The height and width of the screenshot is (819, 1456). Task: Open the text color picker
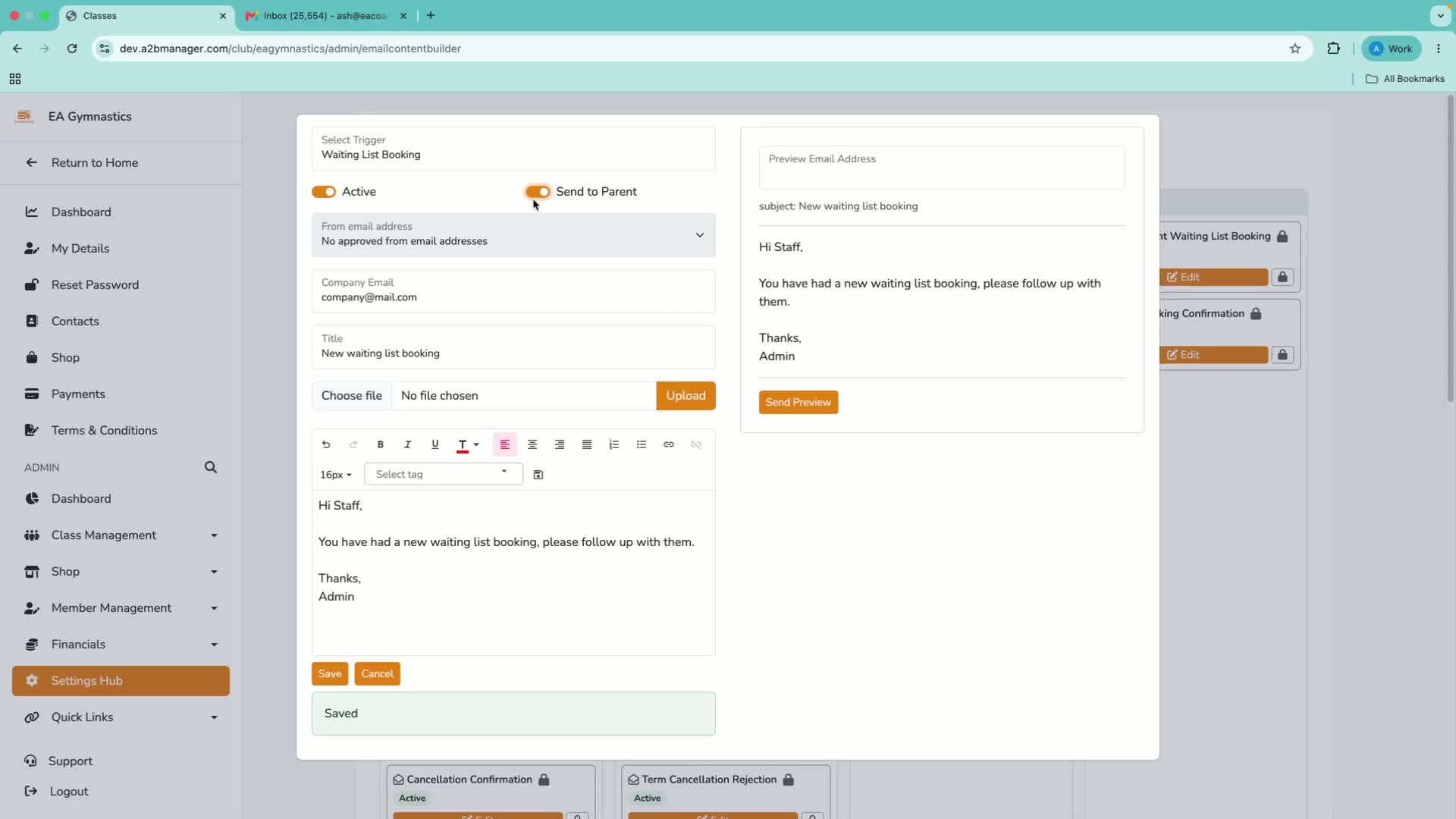(468, 444)
